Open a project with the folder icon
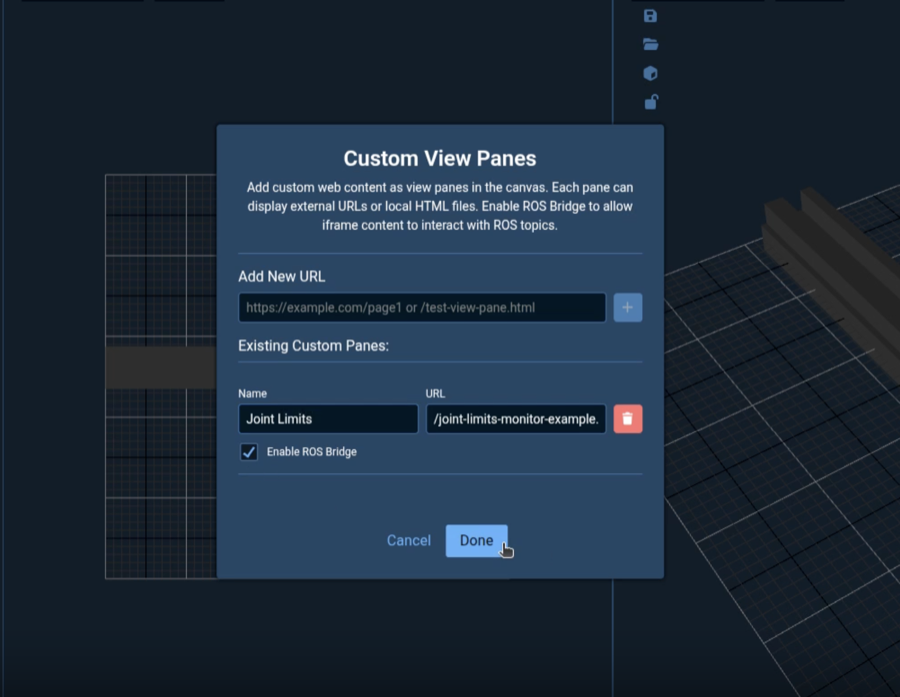 pos(651,44)
